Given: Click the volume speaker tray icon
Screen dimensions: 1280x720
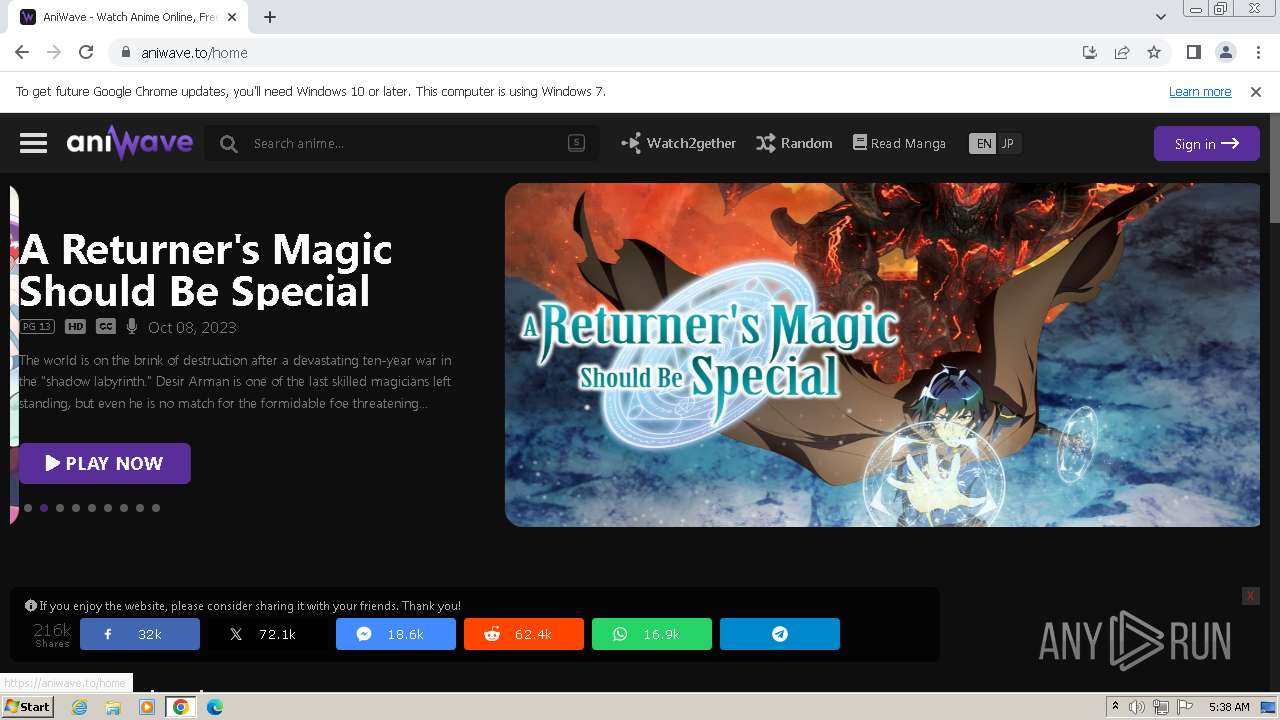Looking at the screenshot, I should [x=1137, y=707].
